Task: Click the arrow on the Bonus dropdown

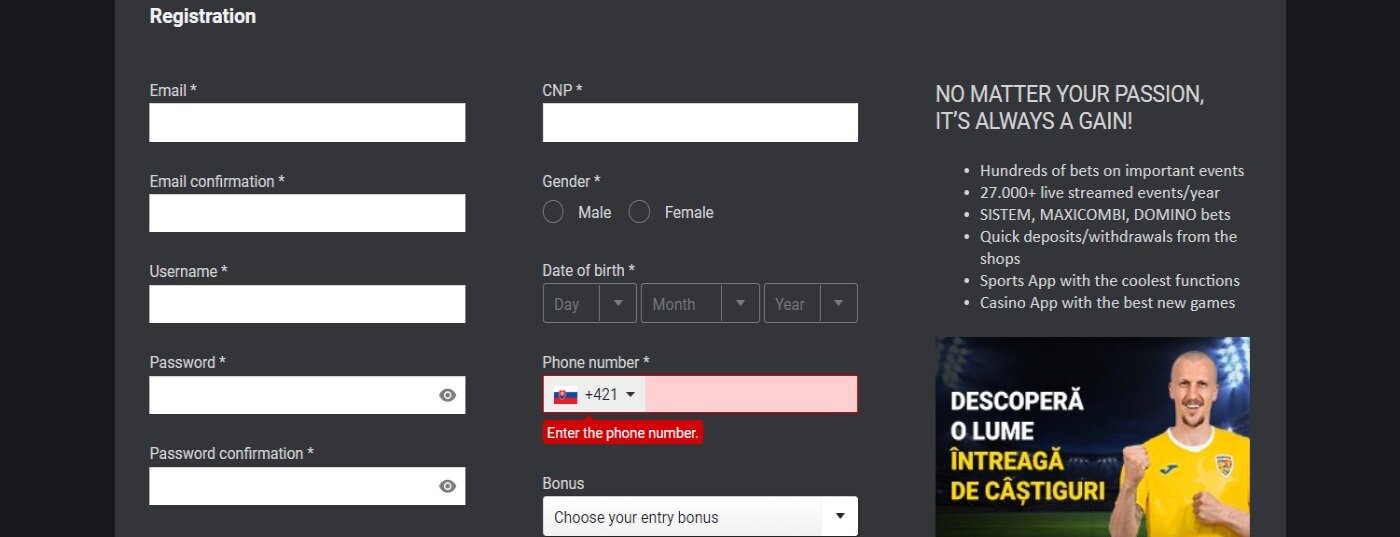Action: 839,517
